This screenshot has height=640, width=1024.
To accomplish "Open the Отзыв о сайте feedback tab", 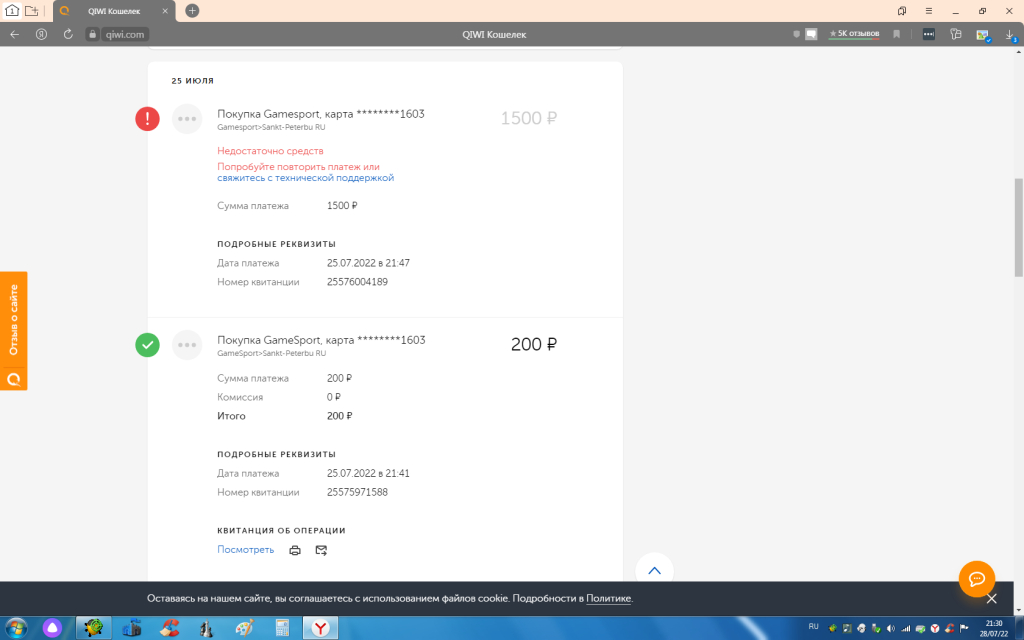I will point(14,330).
